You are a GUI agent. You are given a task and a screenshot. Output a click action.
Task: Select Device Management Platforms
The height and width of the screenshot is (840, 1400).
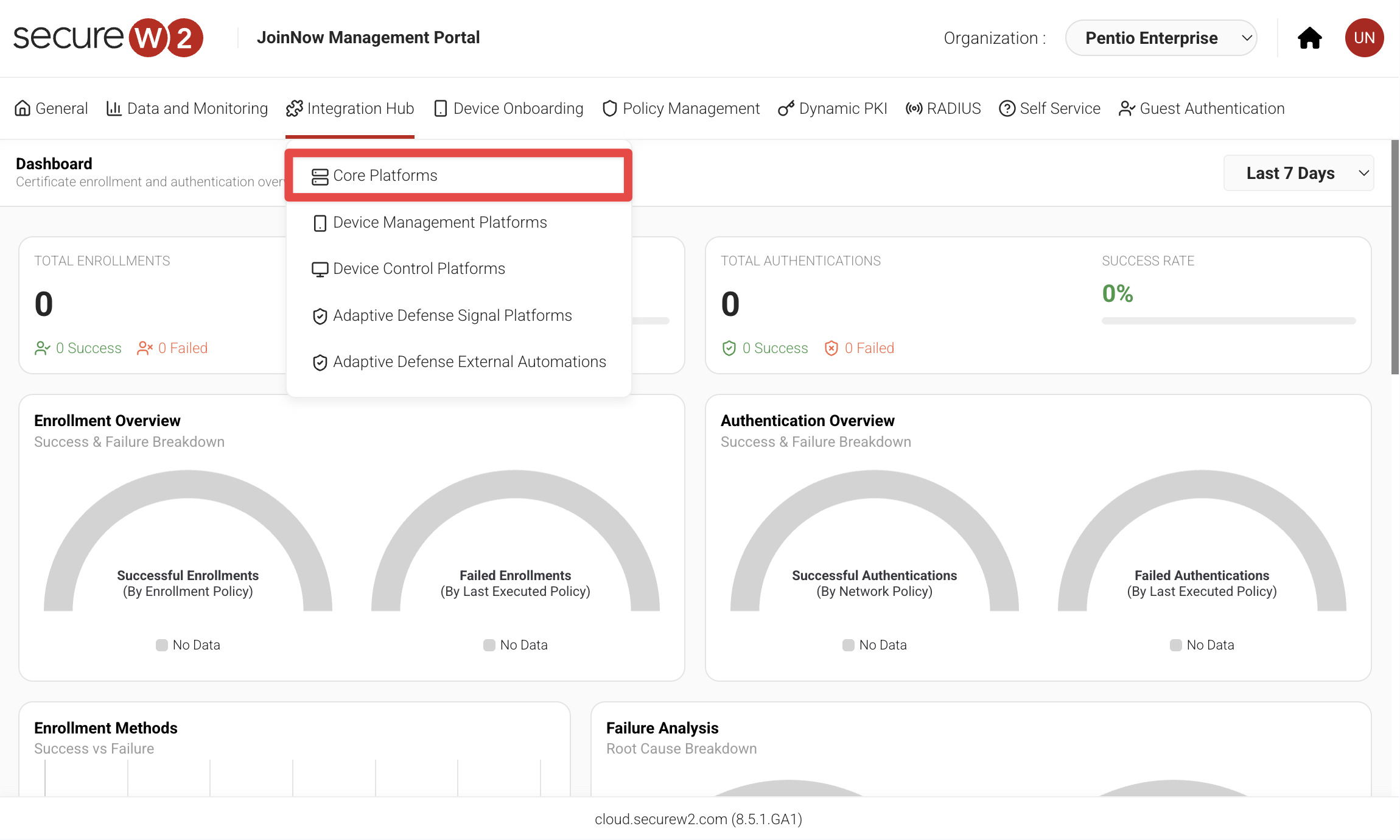(x=458, y=222)
